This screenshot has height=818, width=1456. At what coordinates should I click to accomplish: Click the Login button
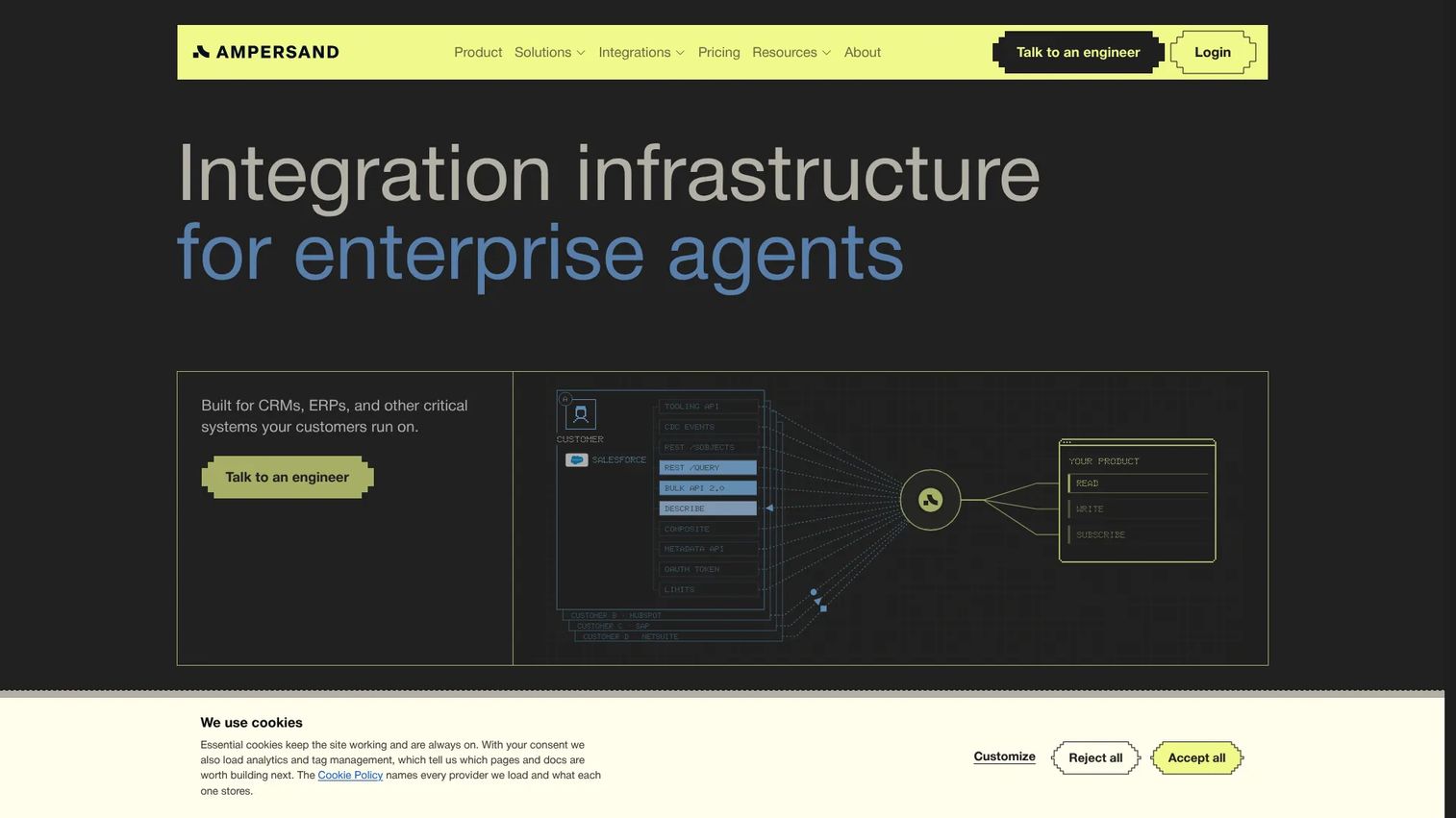click(1213, 52)
